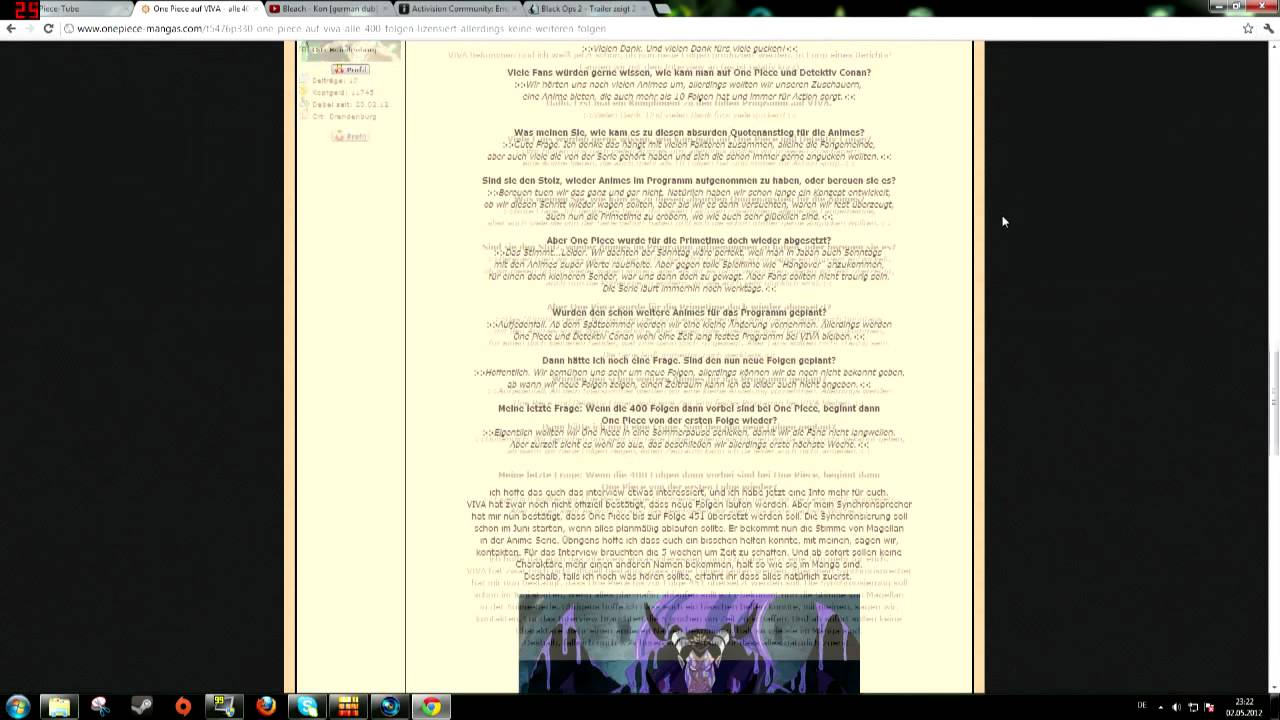Open the volume control in tray

[x=1176, y=707]
